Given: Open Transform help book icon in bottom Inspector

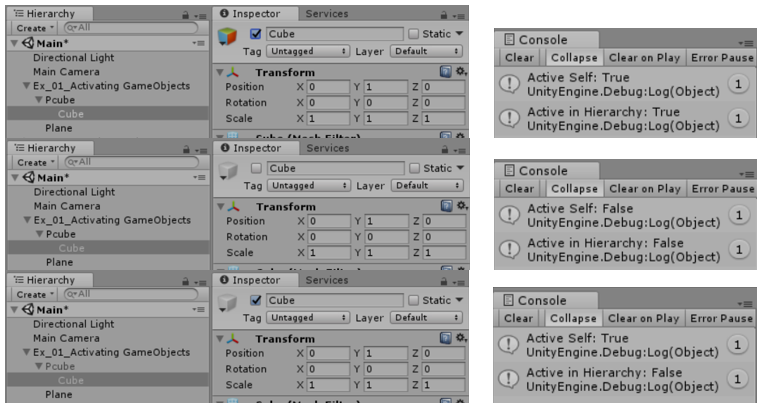Looking at the screenshot, I should 445,338.
